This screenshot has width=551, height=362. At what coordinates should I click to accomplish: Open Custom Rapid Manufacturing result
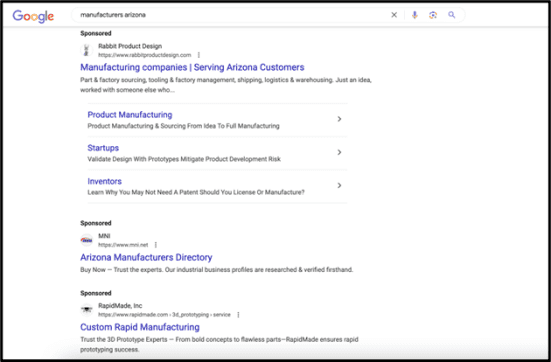140,327
